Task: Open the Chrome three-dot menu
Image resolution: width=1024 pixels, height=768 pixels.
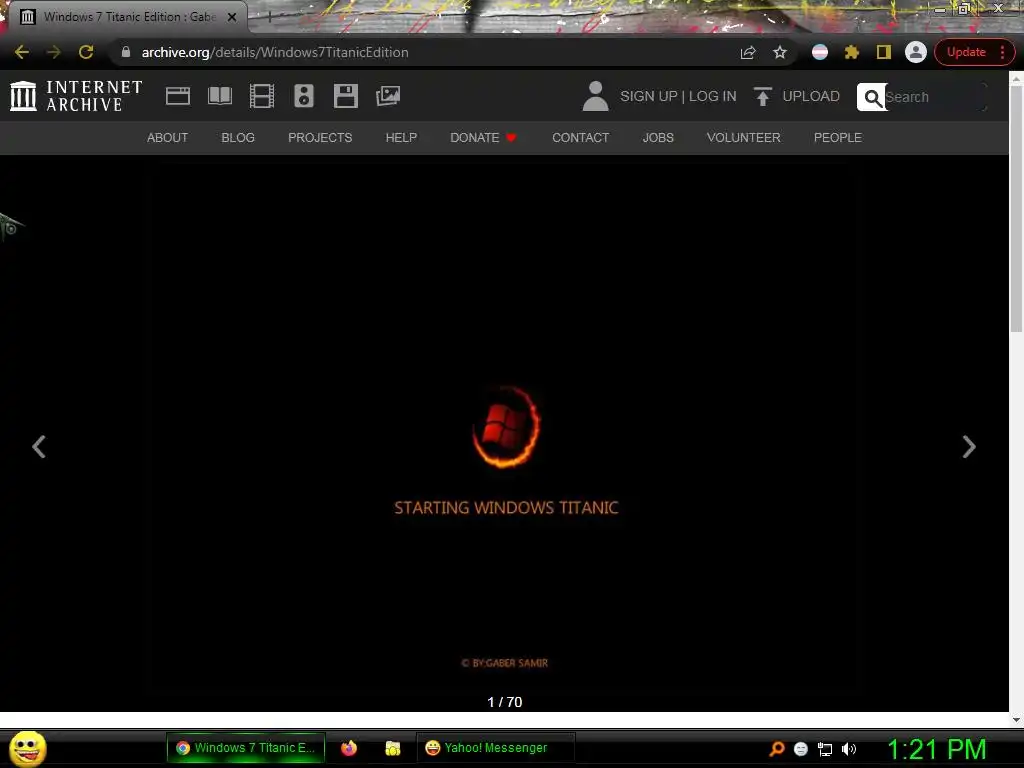Action: (1002, 52)
